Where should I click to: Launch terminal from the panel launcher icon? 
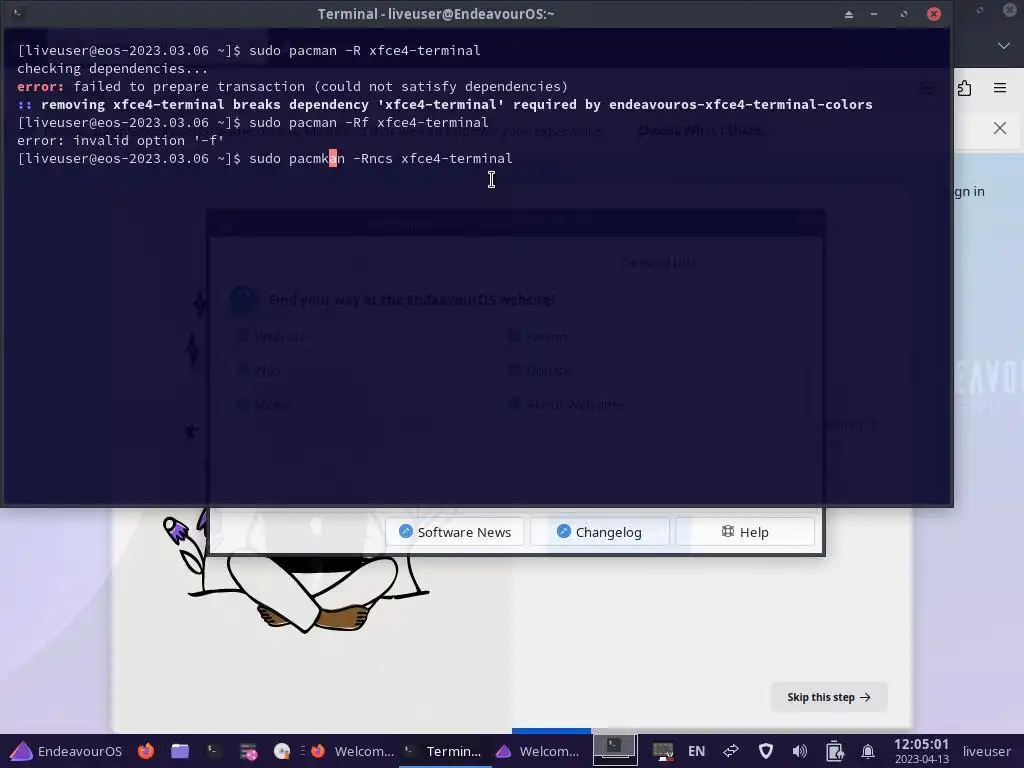pos(214,751)
